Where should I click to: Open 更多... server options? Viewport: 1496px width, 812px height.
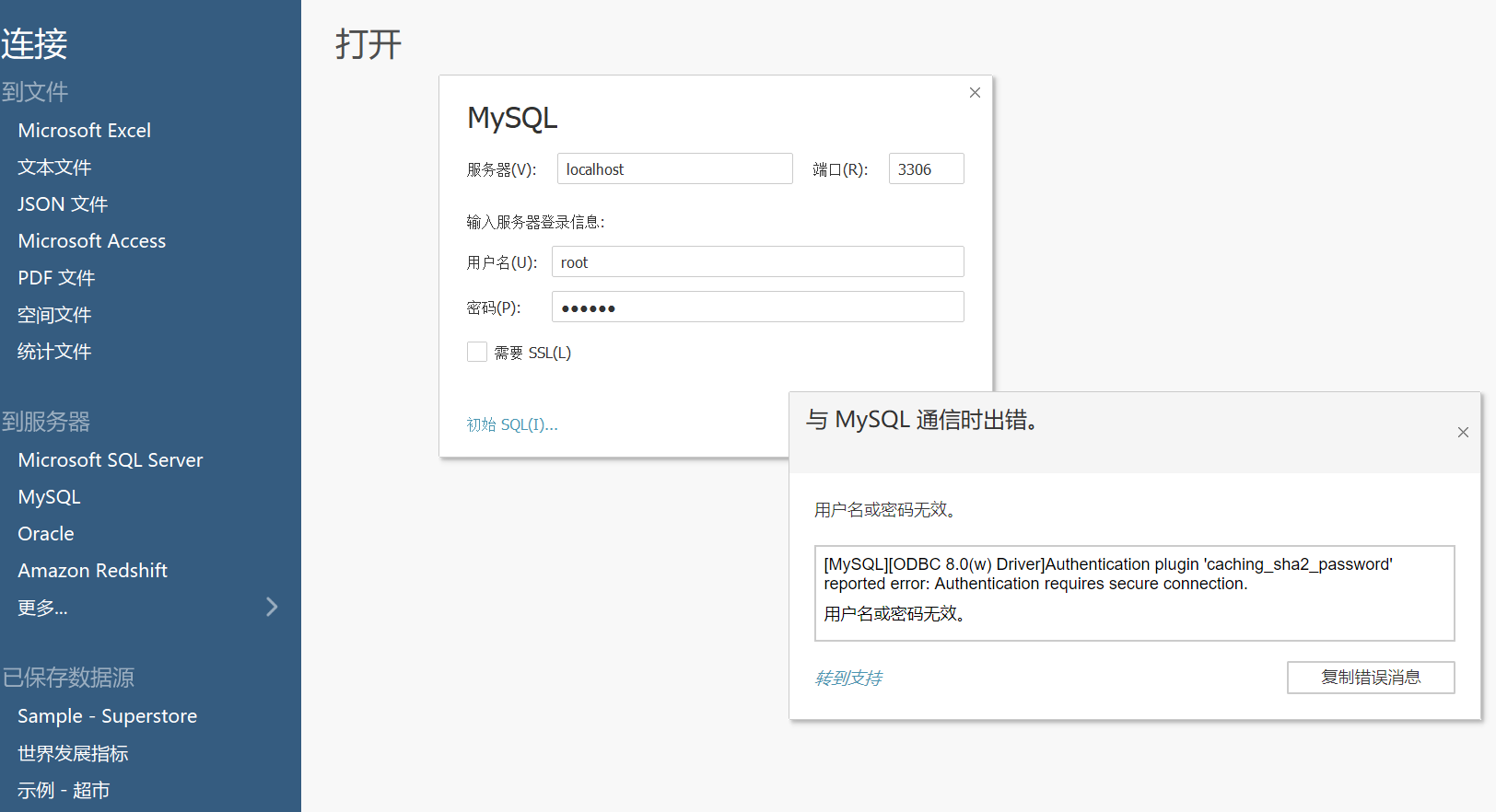(x=42, y=608)
